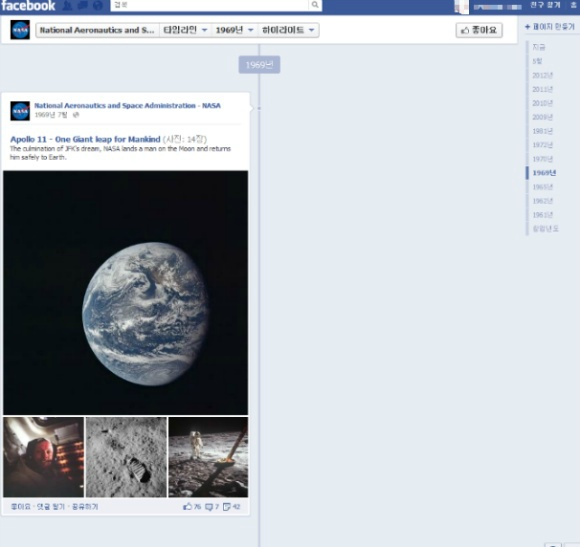Jump to 5월 in the year sidebar

pyautogui.click(x=537, y=61)
